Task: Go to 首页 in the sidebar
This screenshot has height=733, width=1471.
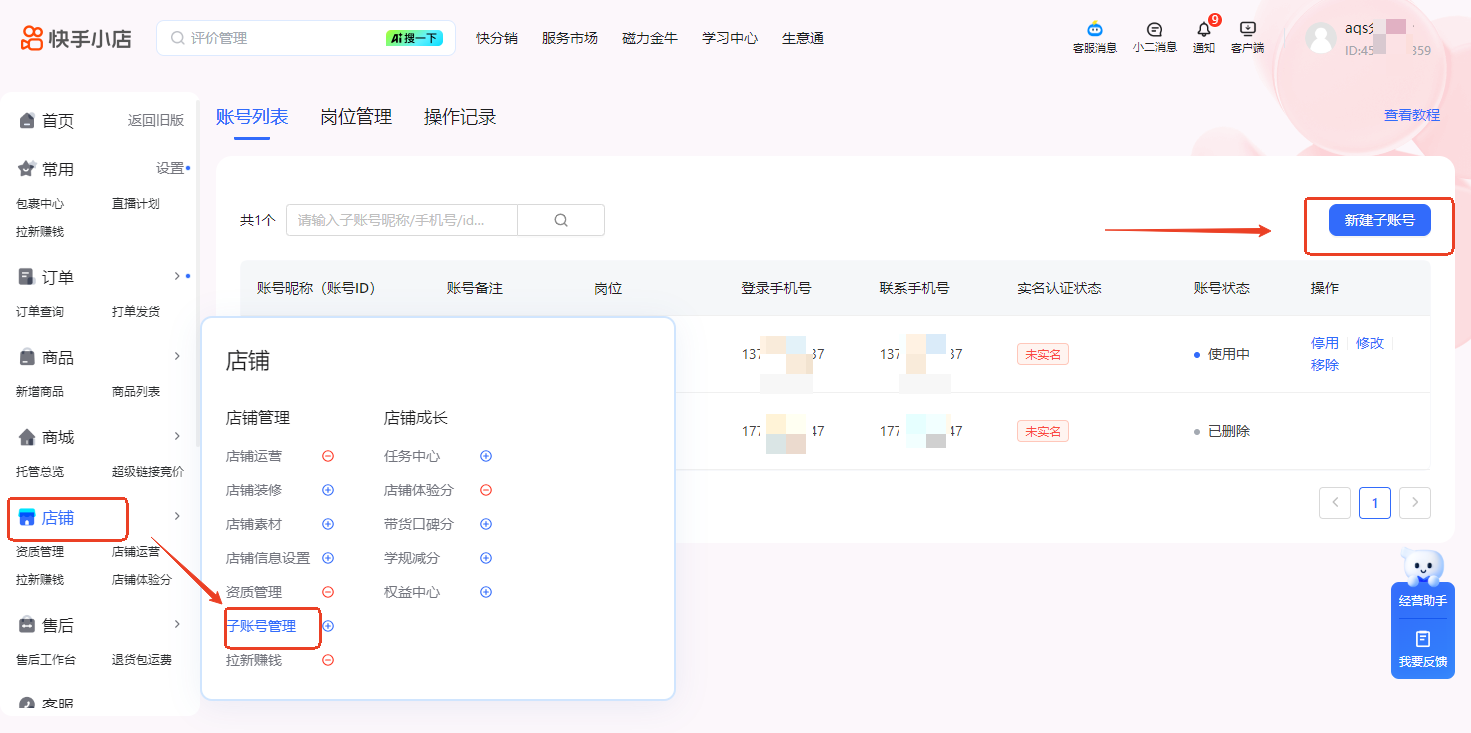Action: click(58, 121)
